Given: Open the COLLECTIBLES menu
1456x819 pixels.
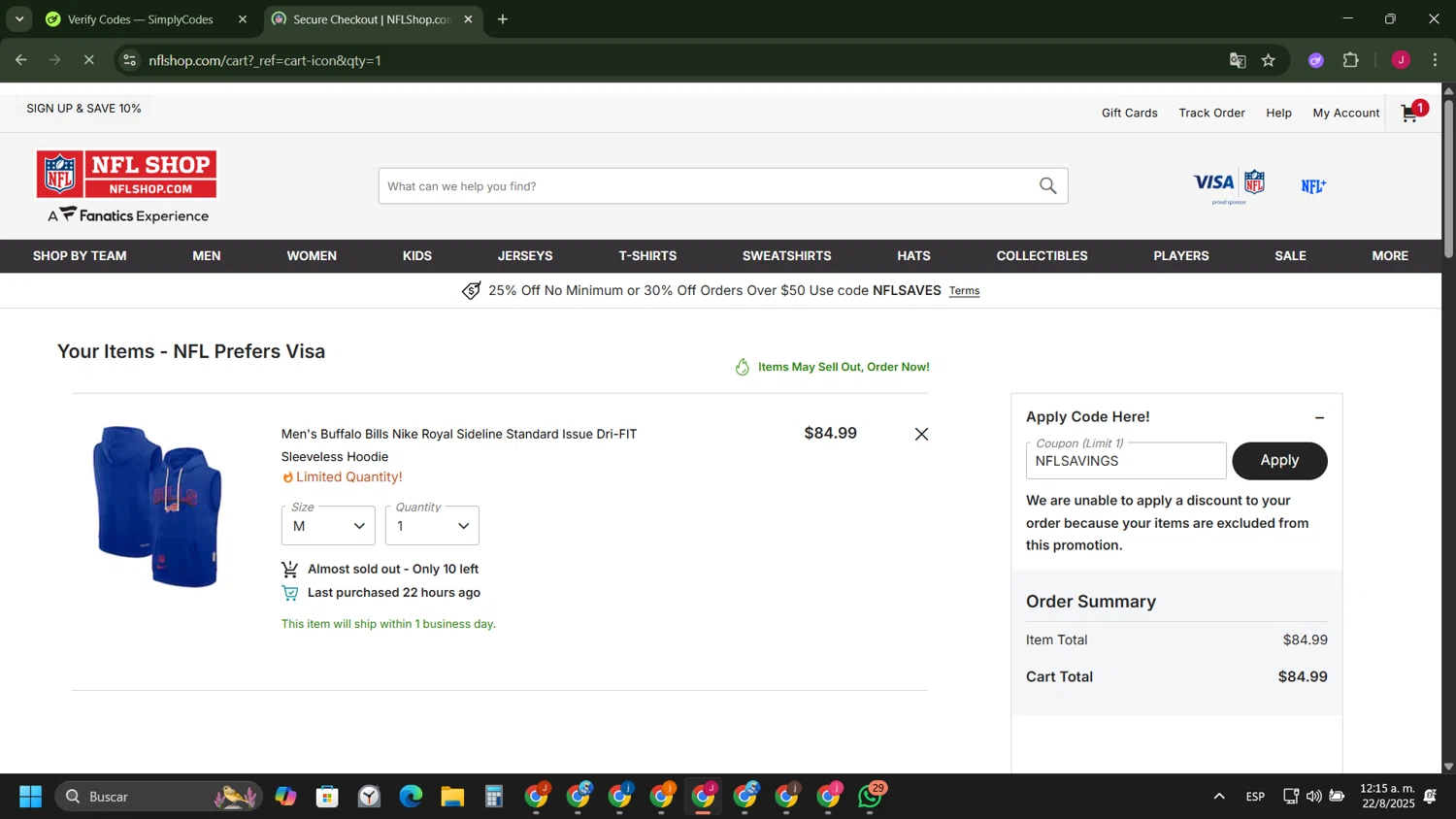Looking at the screenshot, I should click(x=1042, y=256).
